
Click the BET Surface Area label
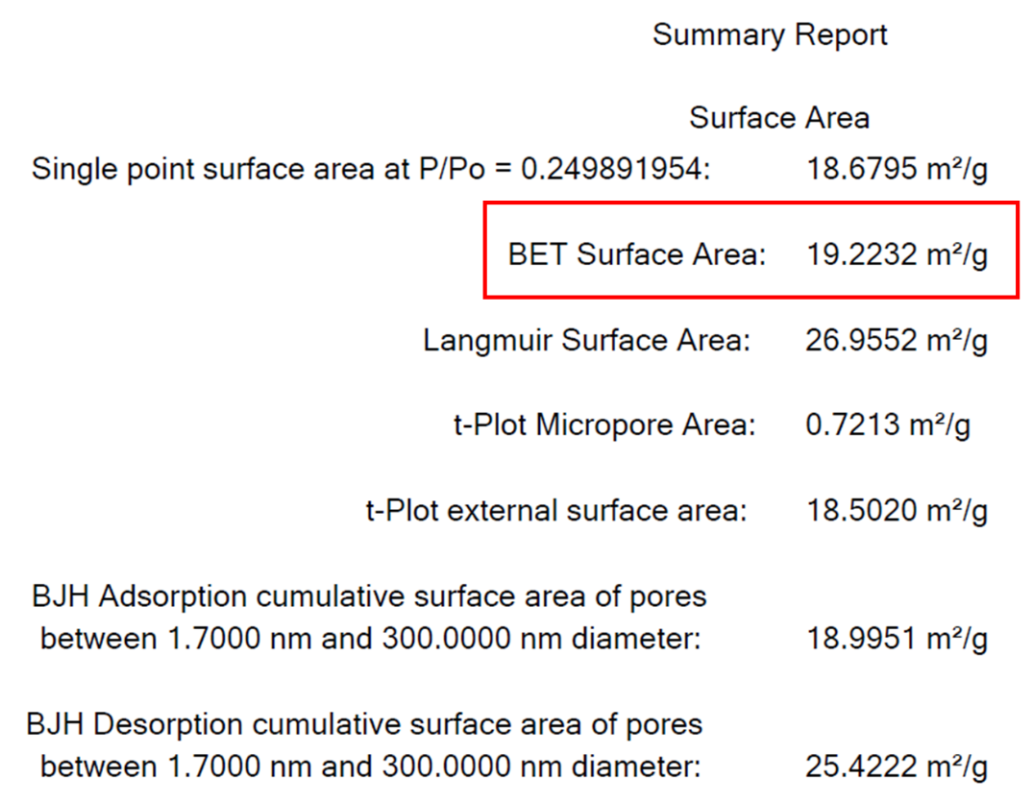point(636,255)
